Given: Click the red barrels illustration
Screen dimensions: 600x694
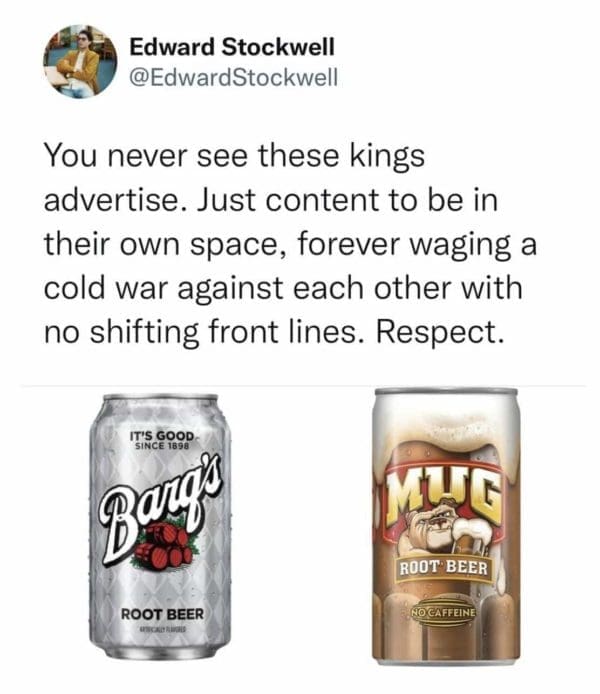Looking at the screenshot, I should click(163, 545).
